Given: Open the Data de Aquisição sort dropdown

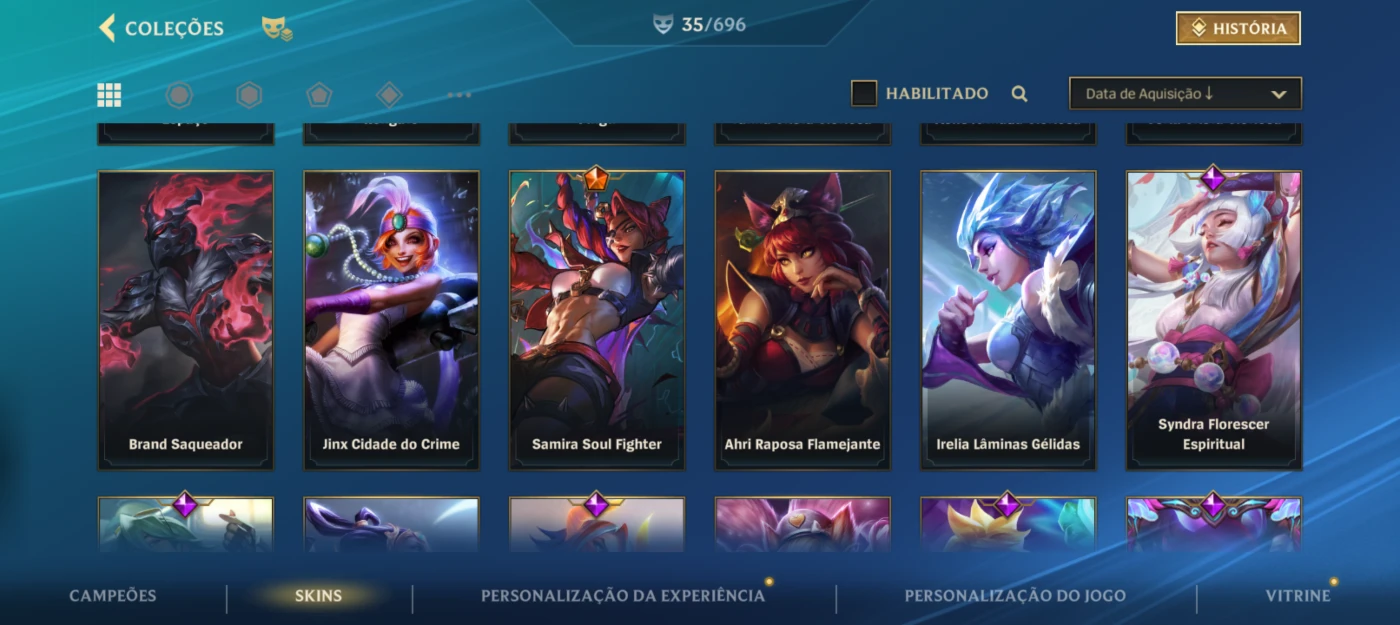Looking at the screenshot, I should tap(1185, 94).
